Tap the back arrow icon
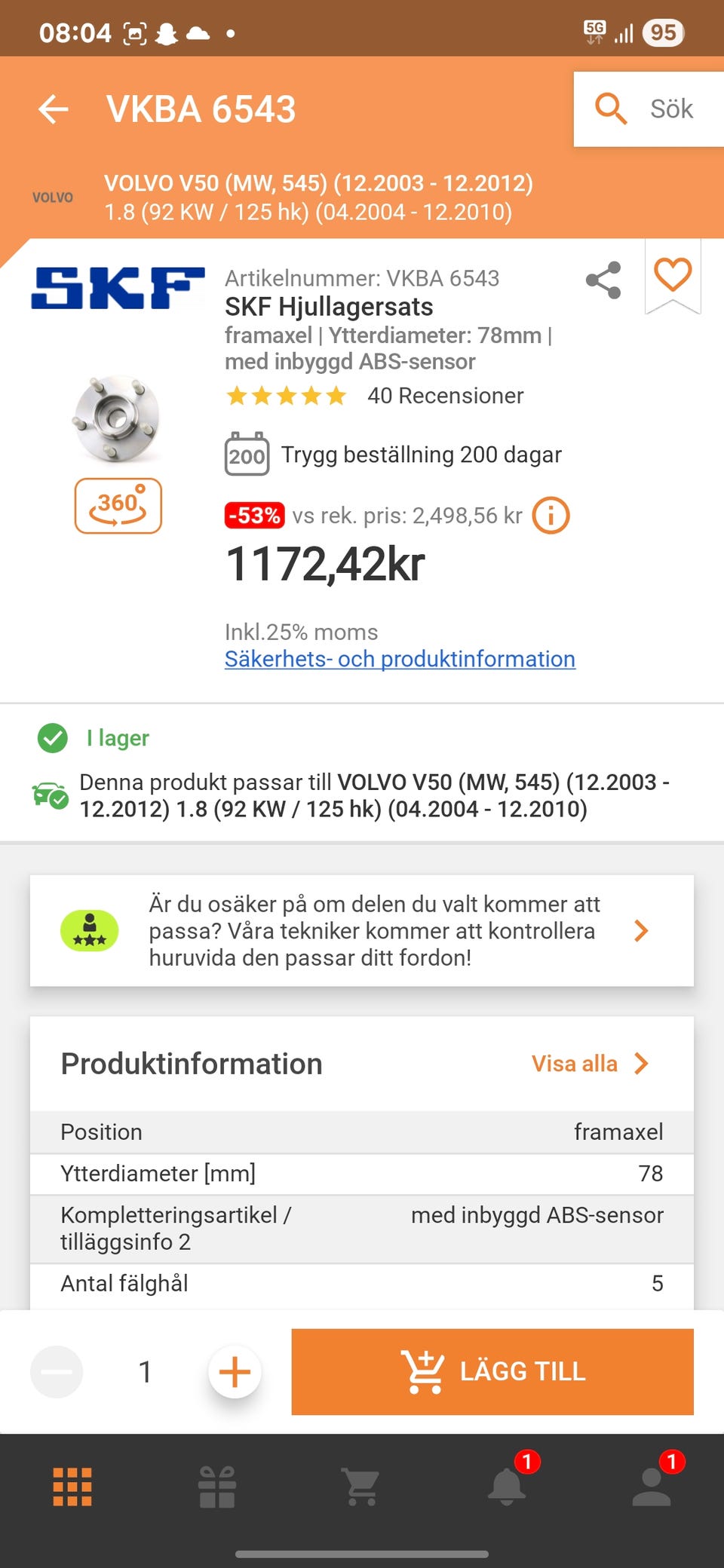The image size is (724, 1568). pos(54,109)
